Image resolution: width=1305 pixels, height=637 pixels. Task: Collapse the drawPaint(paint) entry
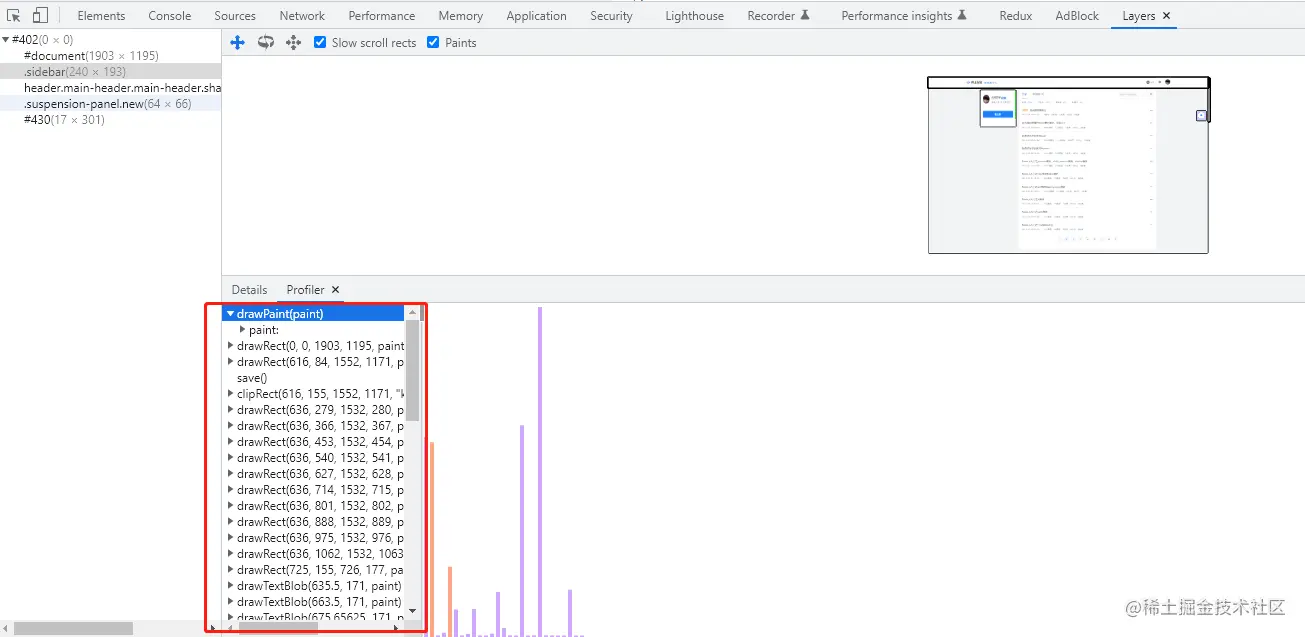[x=231, y=314]
